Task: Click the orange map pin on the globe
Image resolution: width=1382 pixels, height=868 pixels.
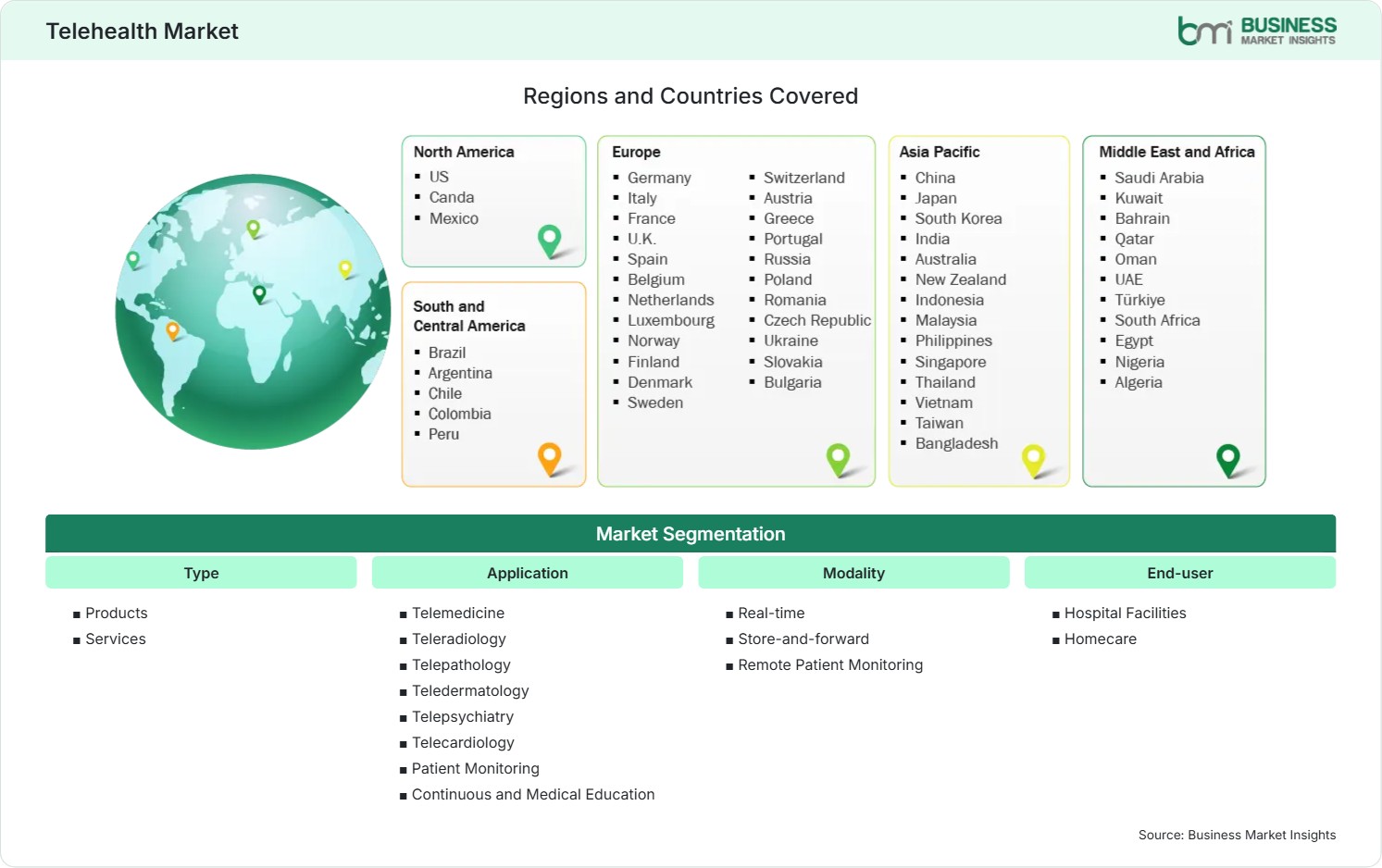Action: [x=172, y=330]
